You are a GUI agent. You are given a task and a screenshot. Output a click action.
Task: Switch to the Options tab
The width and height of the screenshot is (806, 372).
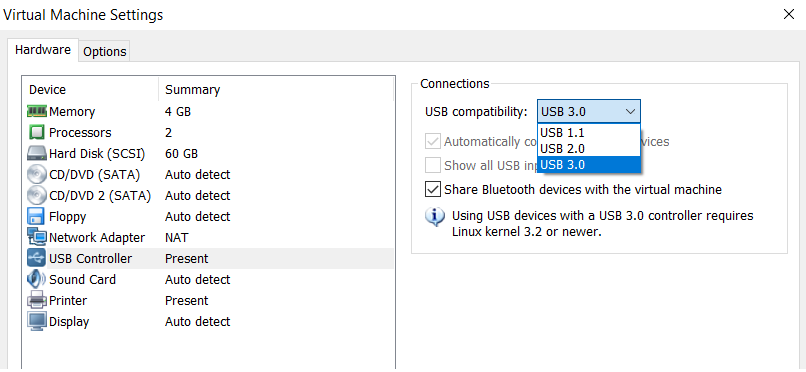point(105,52)
